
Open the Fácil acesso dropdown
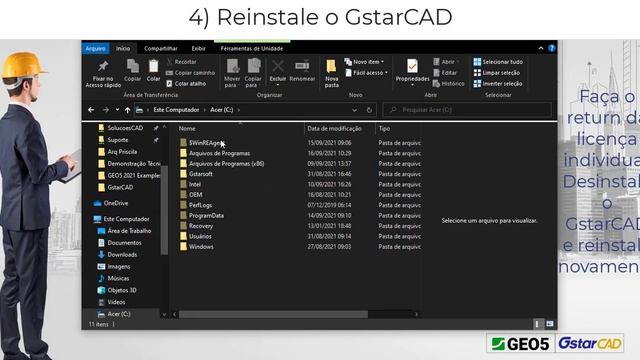(x=366, y=73)
